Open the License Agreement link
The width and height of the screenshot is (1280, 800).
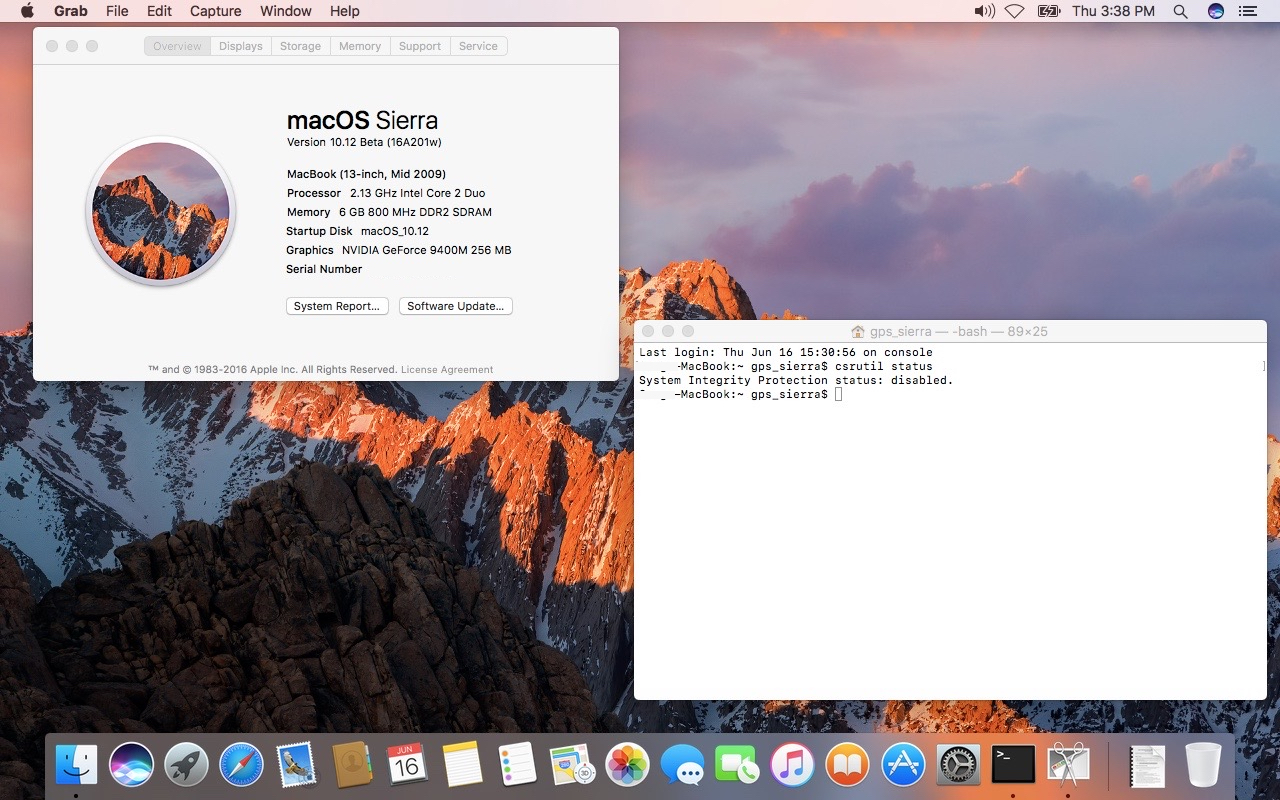point(447,370)
